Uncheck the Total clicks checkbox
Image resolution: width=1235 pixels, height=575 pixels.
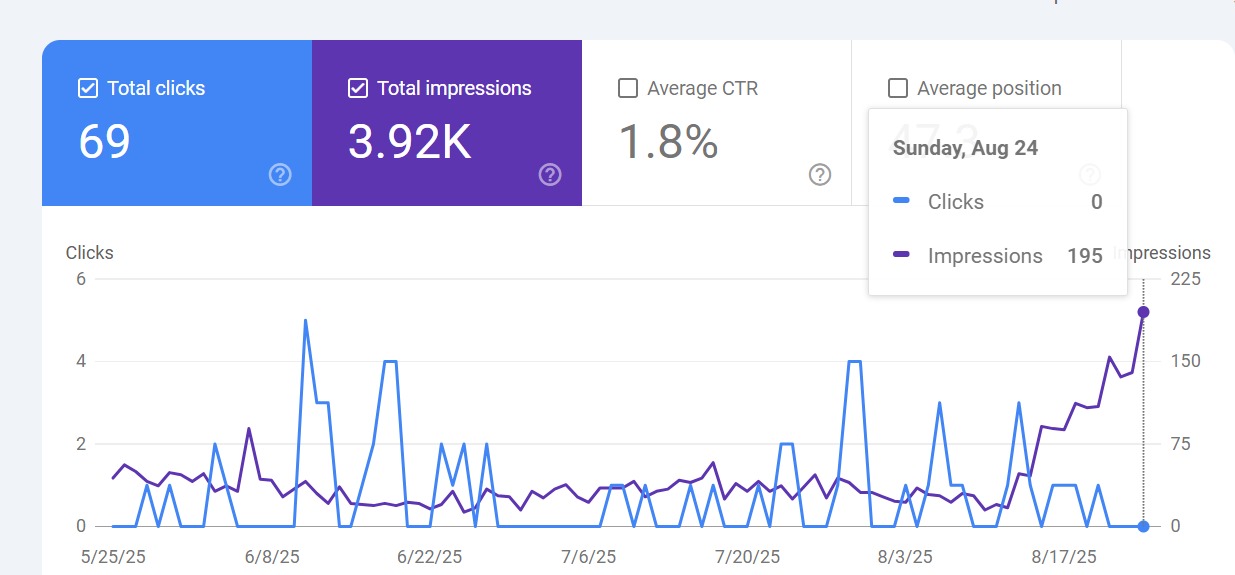87,88
